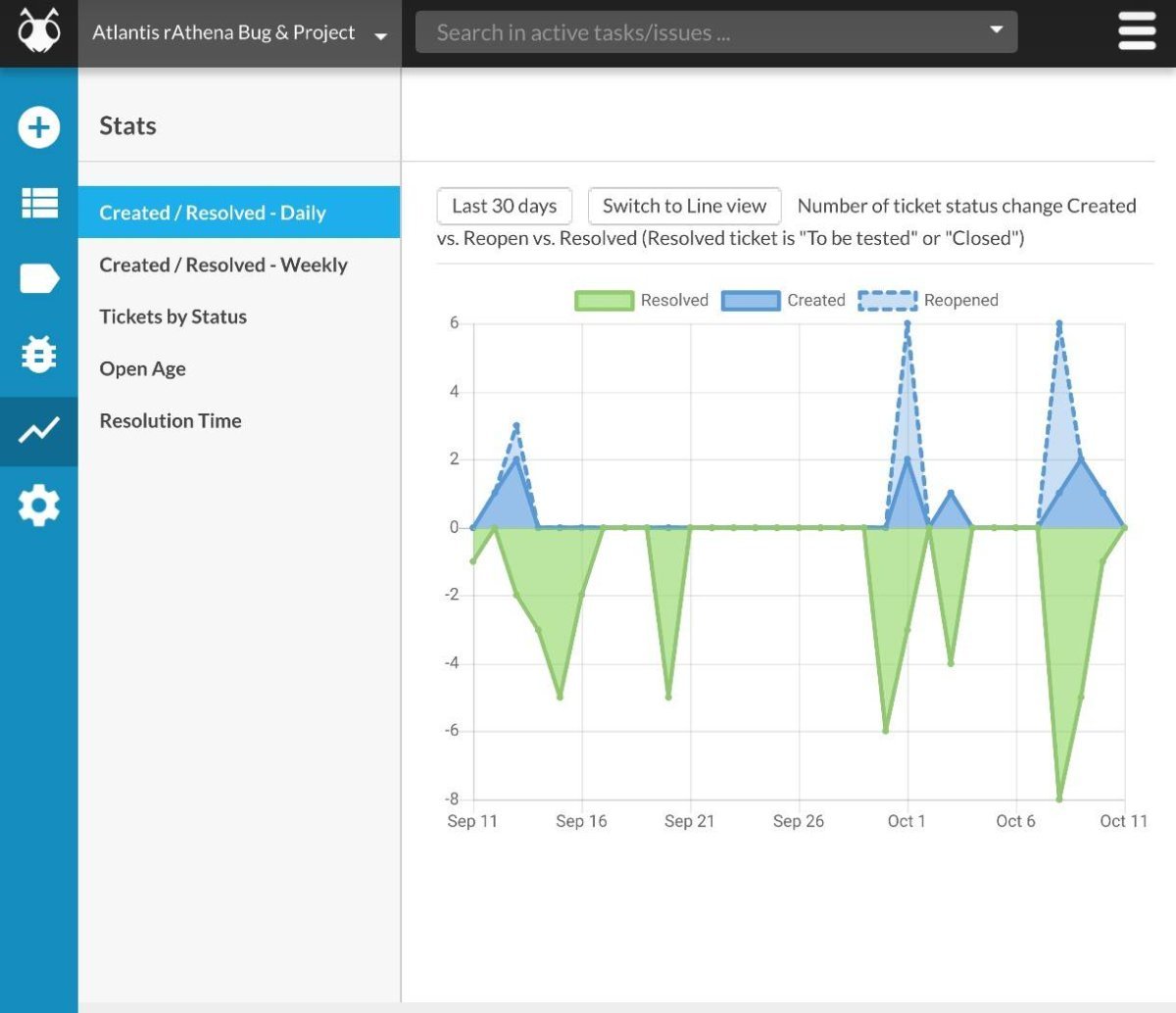Open the task list icon in sidebar
This screenshot has width=1176, height=1013.
coord(39,203)
